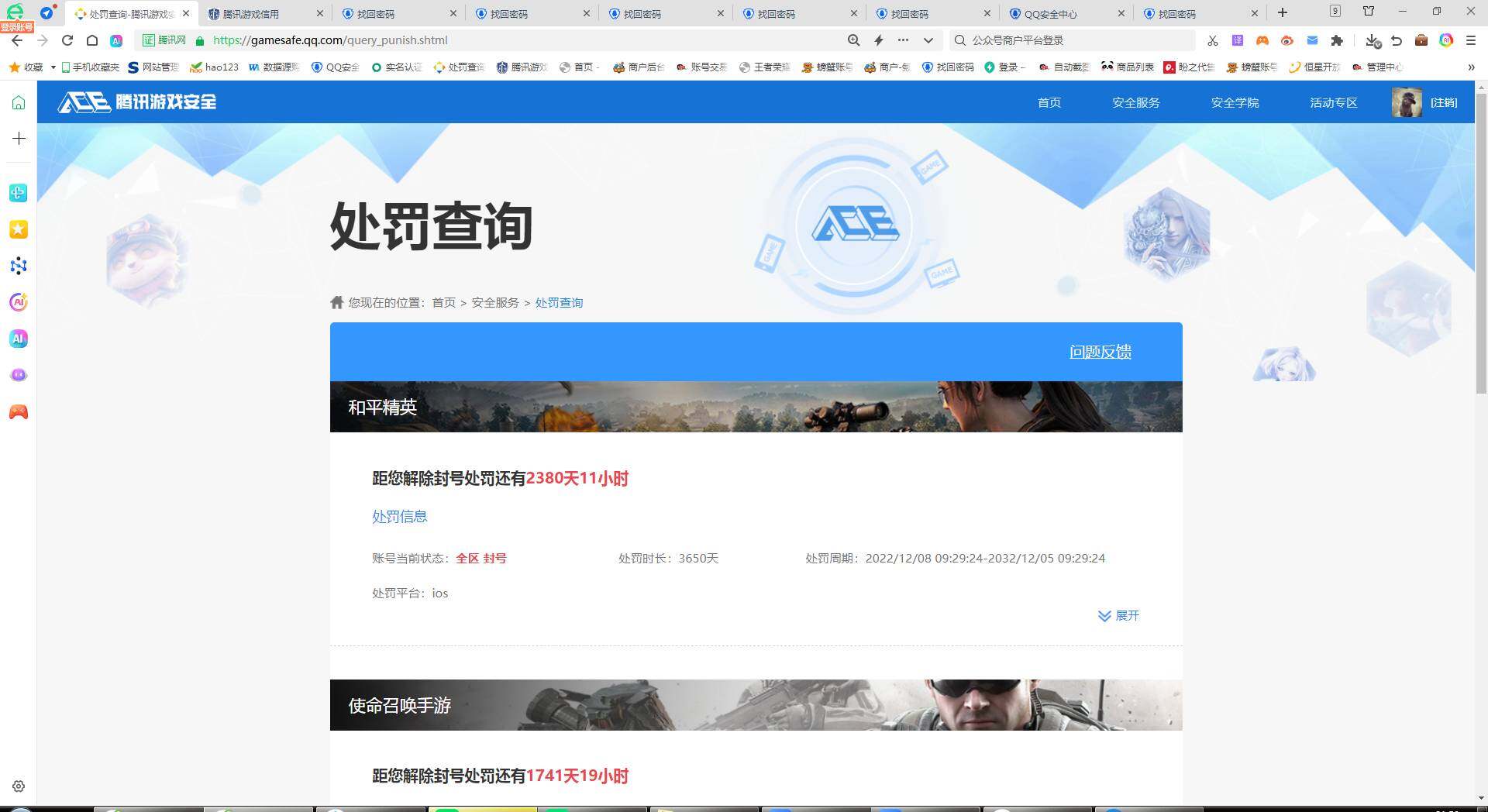Viewport: 1488px width, 812px height.
Task: Go forward with the forward arrow
Action: (x=43, y=40)
